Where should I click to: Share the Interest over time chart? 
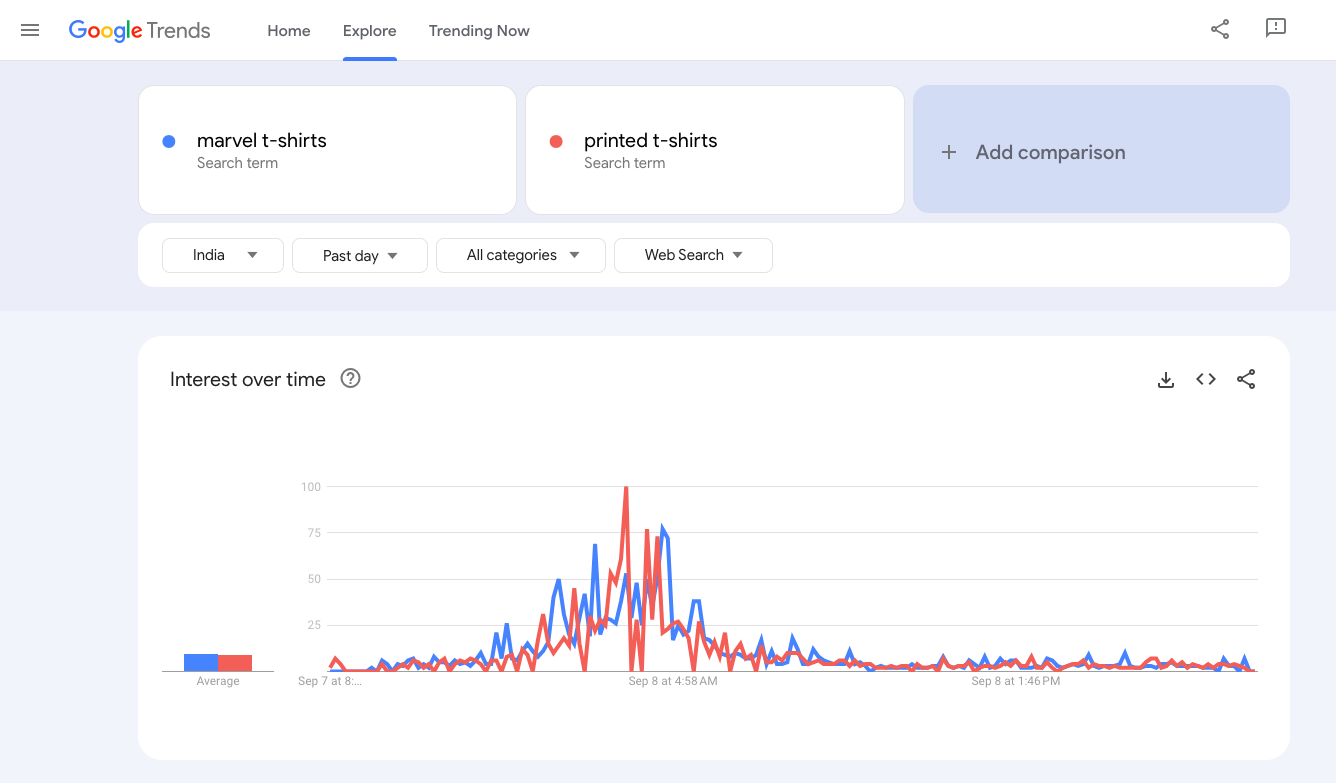click(x=1246, y=380)
